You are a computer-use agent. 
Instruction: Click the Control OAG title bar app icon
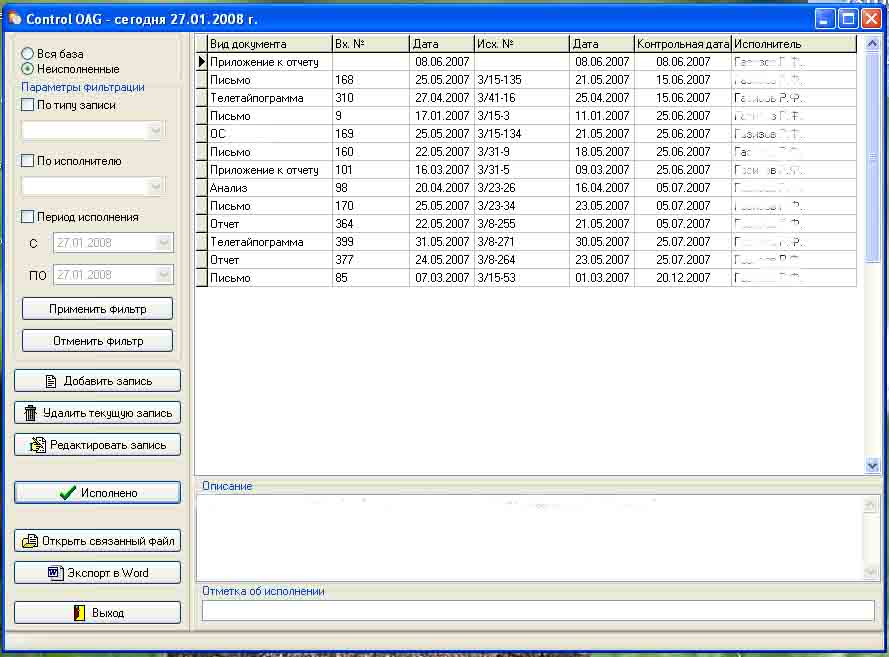pos(14,18)
